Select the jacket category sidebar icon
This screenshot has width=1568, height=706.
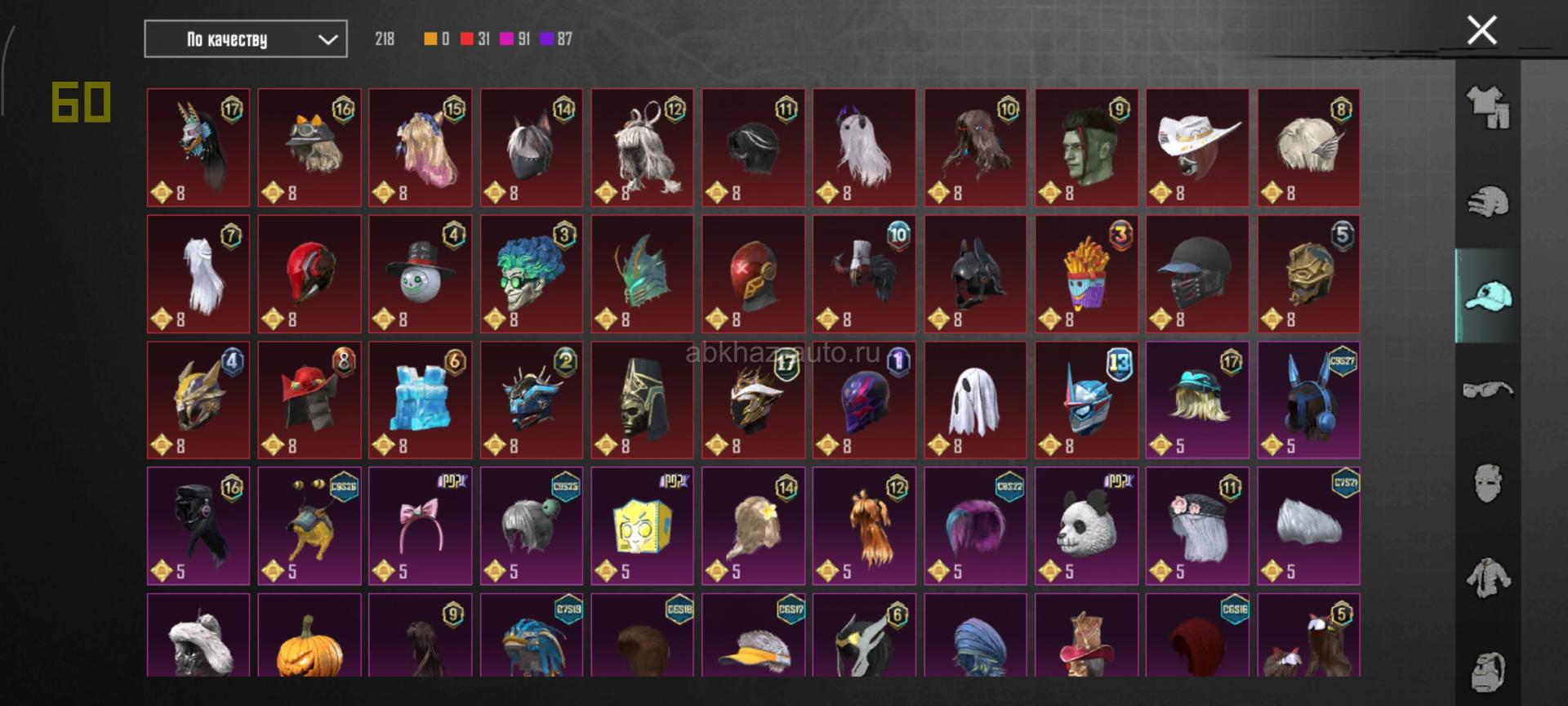[1488, 578]
